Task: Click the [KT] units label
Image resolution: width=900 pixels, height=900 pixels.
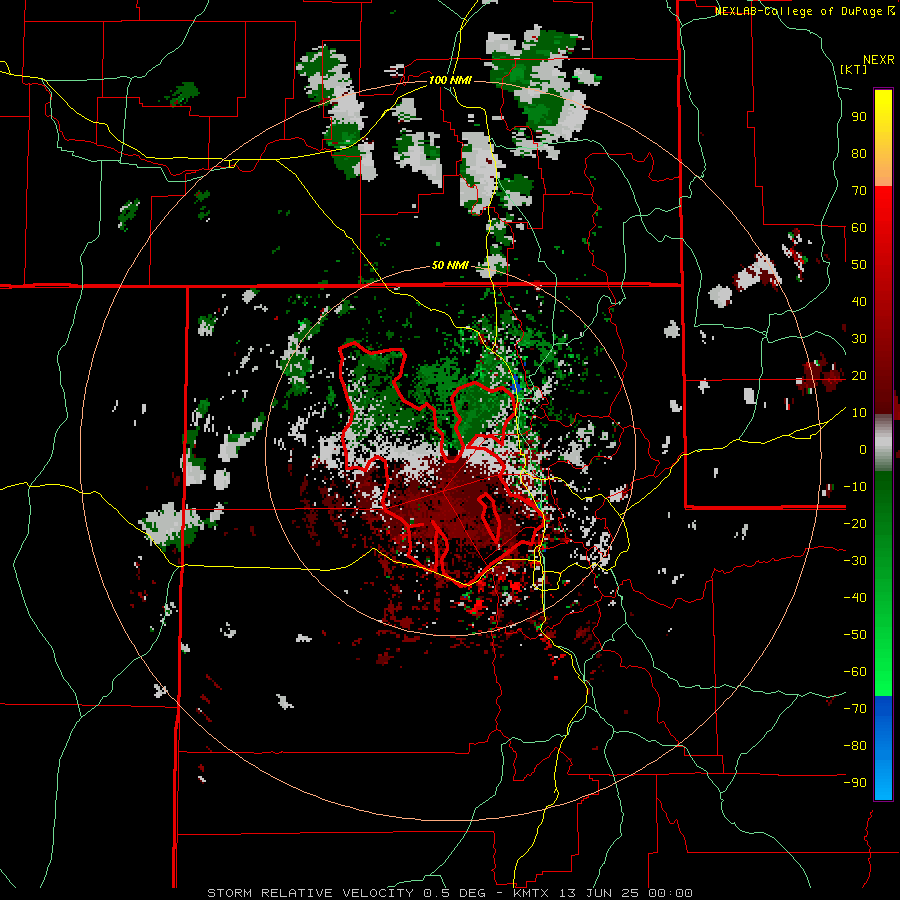Action: 853,69
